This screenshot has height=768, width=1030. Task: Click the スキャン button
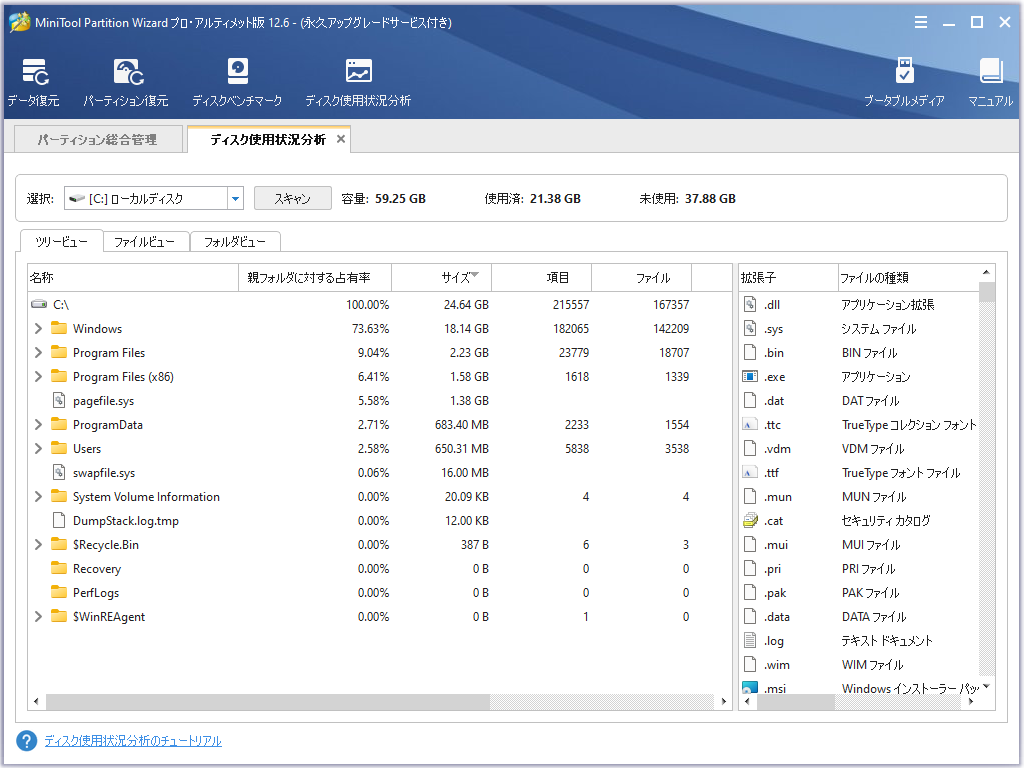click(292, 198)
